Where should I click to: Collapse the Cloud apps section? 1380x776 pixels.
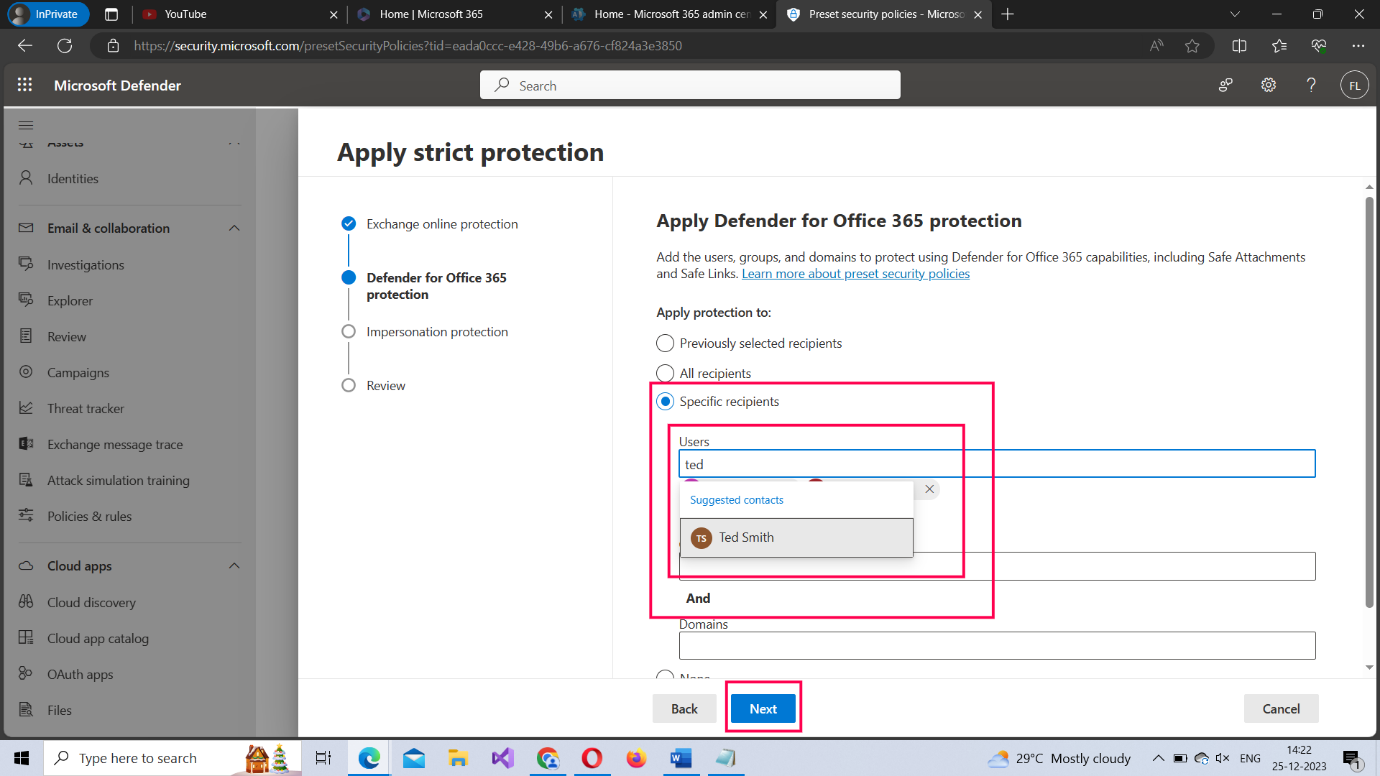click(234, 566)
